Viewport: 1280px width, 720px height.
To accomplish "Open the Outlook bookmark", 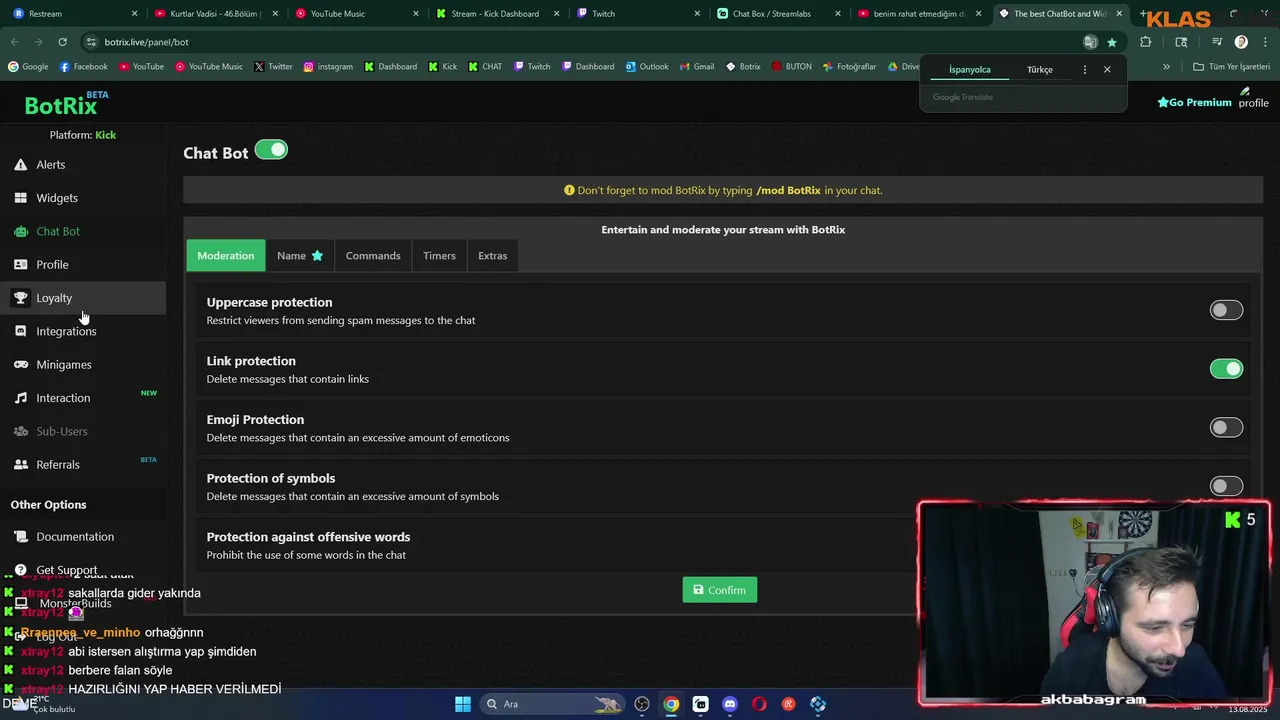I will (647, 67).
